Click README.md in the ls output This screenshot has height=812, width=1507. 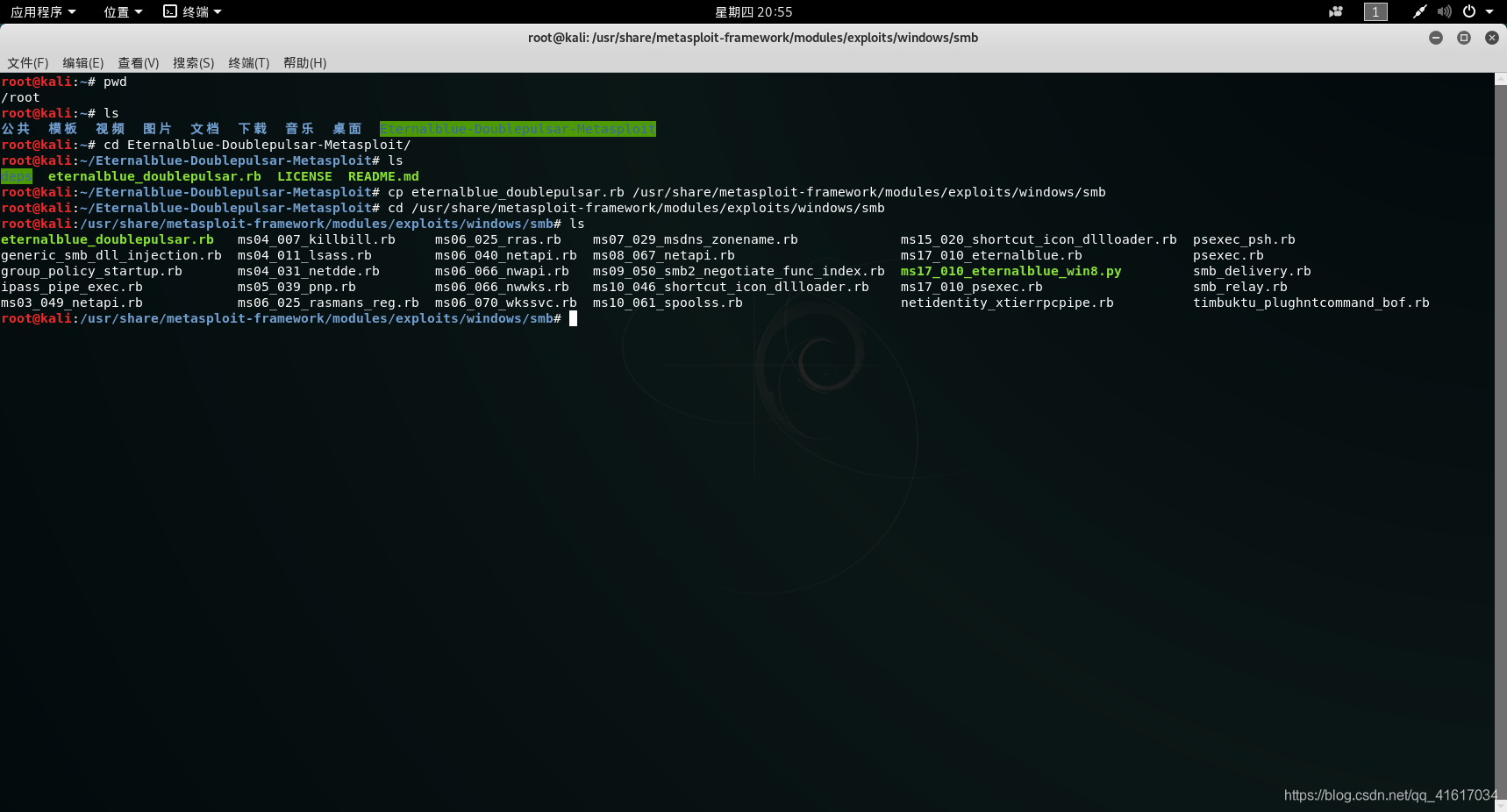click(x=383, y=176)
